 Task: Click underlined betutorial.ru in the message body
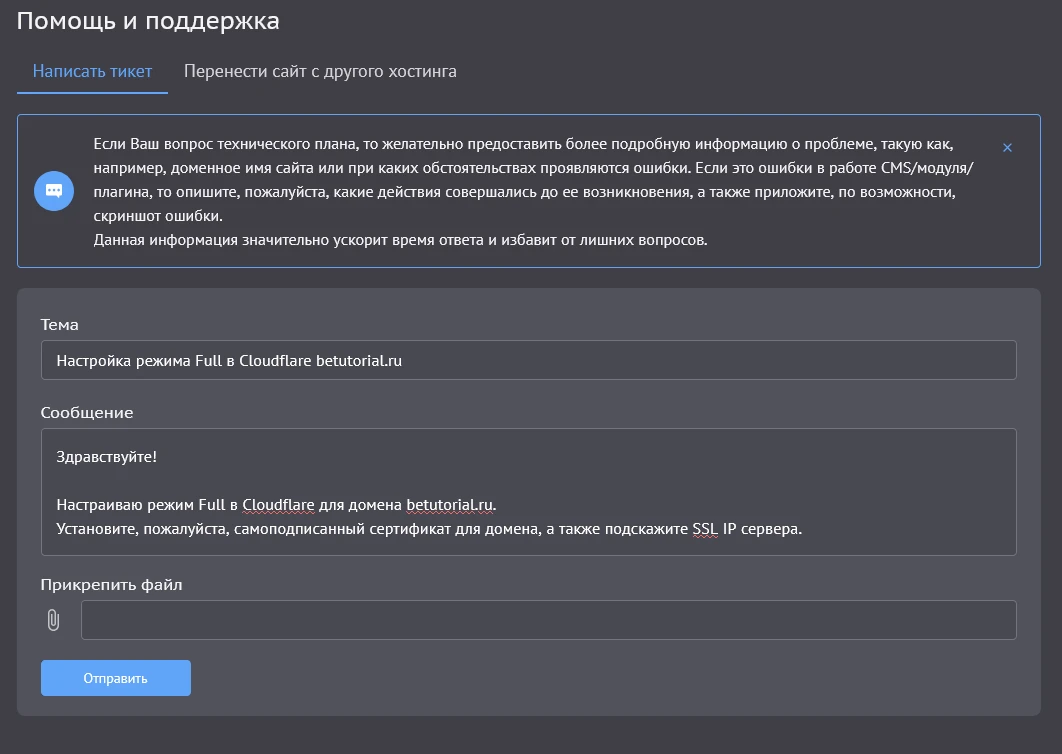[450, 503]
